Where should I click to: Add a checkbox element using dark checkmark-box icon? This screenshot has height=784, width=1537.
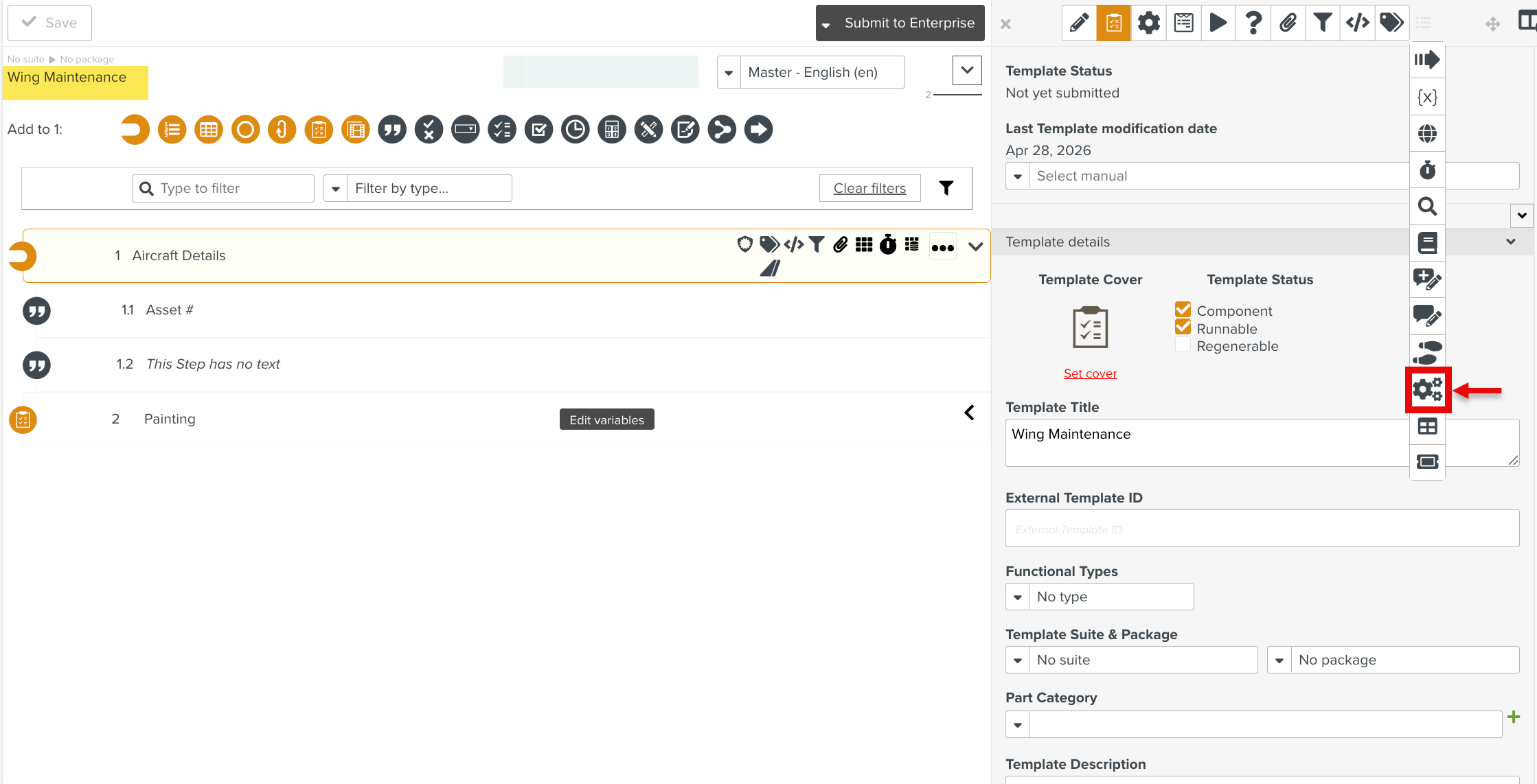pos(539,129)
